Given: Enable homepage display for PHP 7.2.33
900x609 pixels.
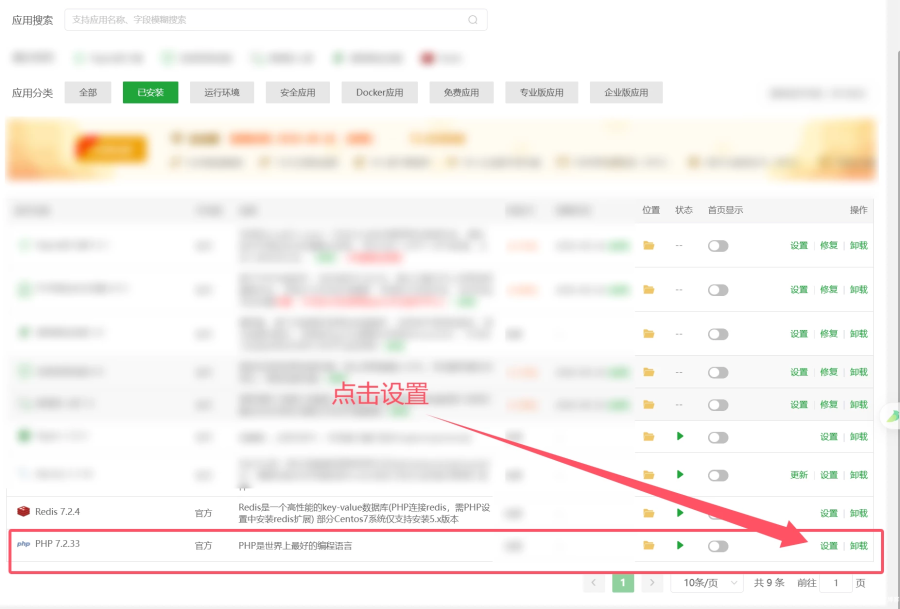Looking at the screenshot, I should point(718,546).
